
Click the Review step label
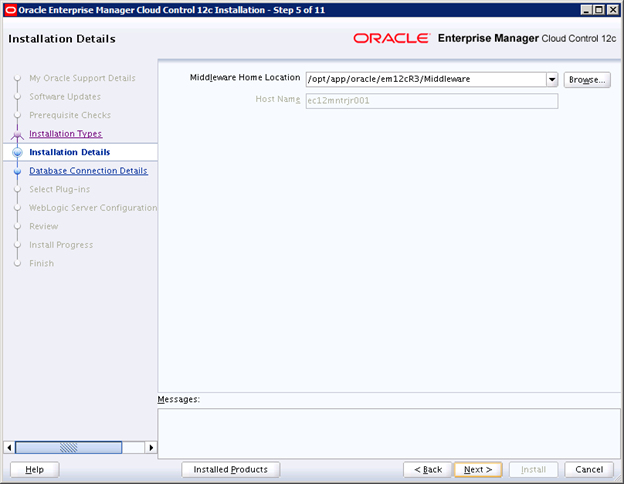coord(43,226)
